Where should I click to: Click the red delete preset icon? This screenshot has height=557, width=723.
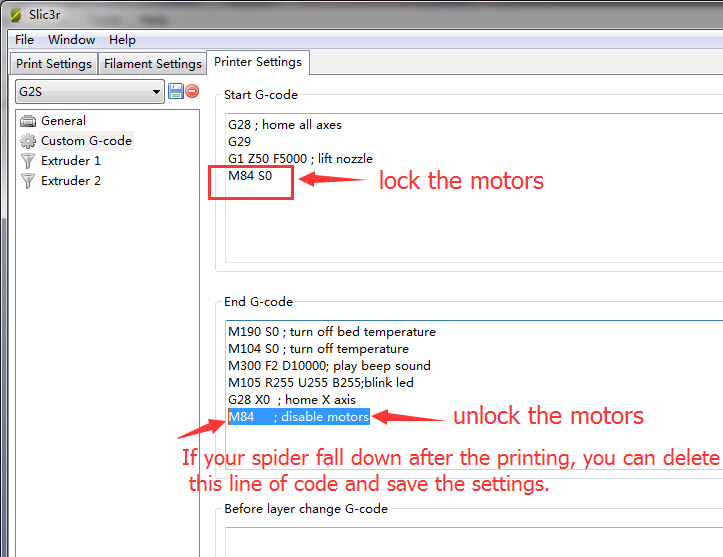point(192,91)
